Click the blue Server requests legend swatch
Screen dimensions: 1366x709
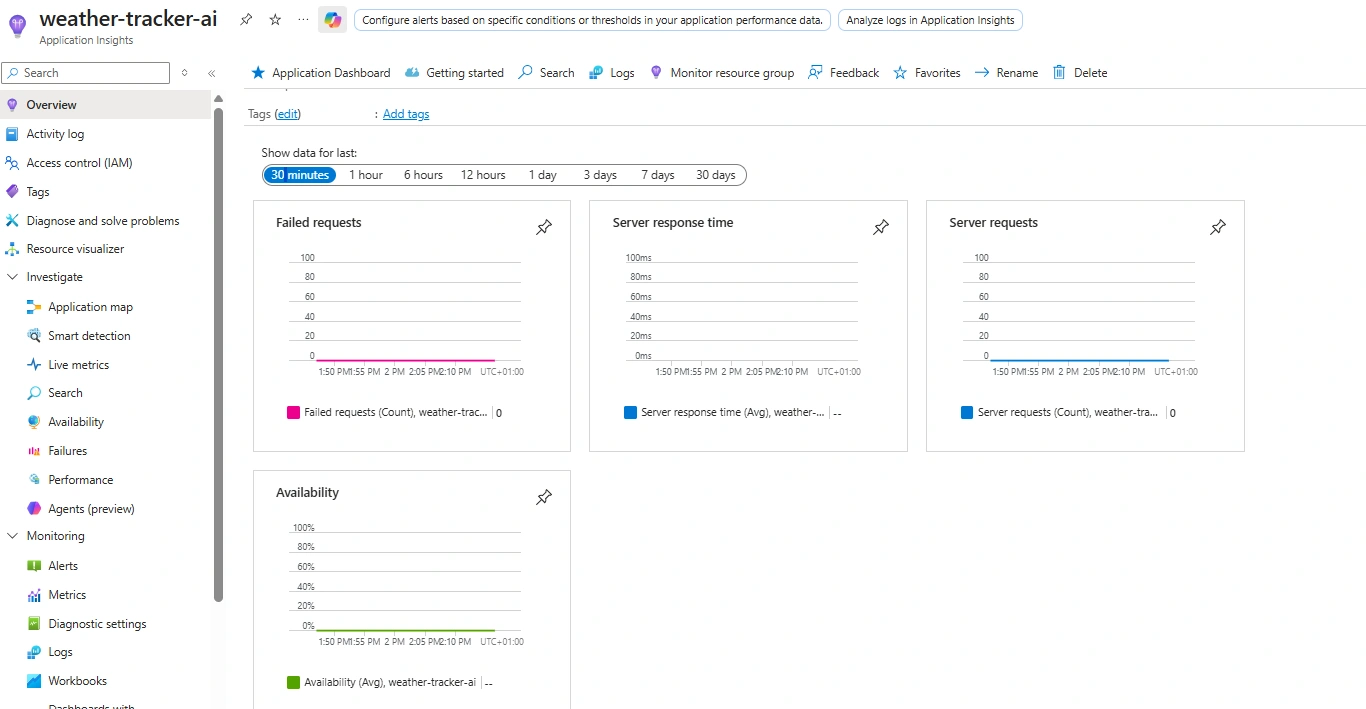967,412
